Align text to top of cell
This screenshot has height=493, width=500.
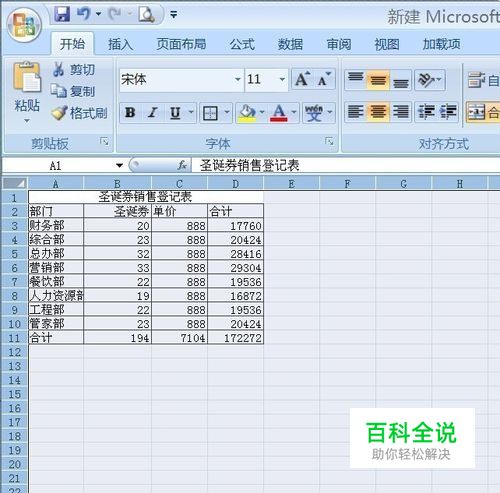[x=355, y=80]
